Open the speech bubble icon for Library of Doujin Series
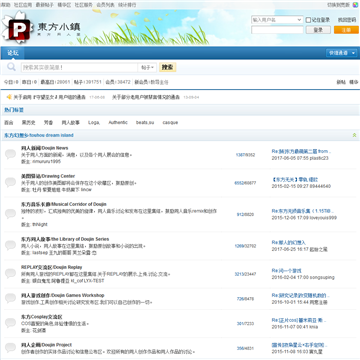 point(10,245)
